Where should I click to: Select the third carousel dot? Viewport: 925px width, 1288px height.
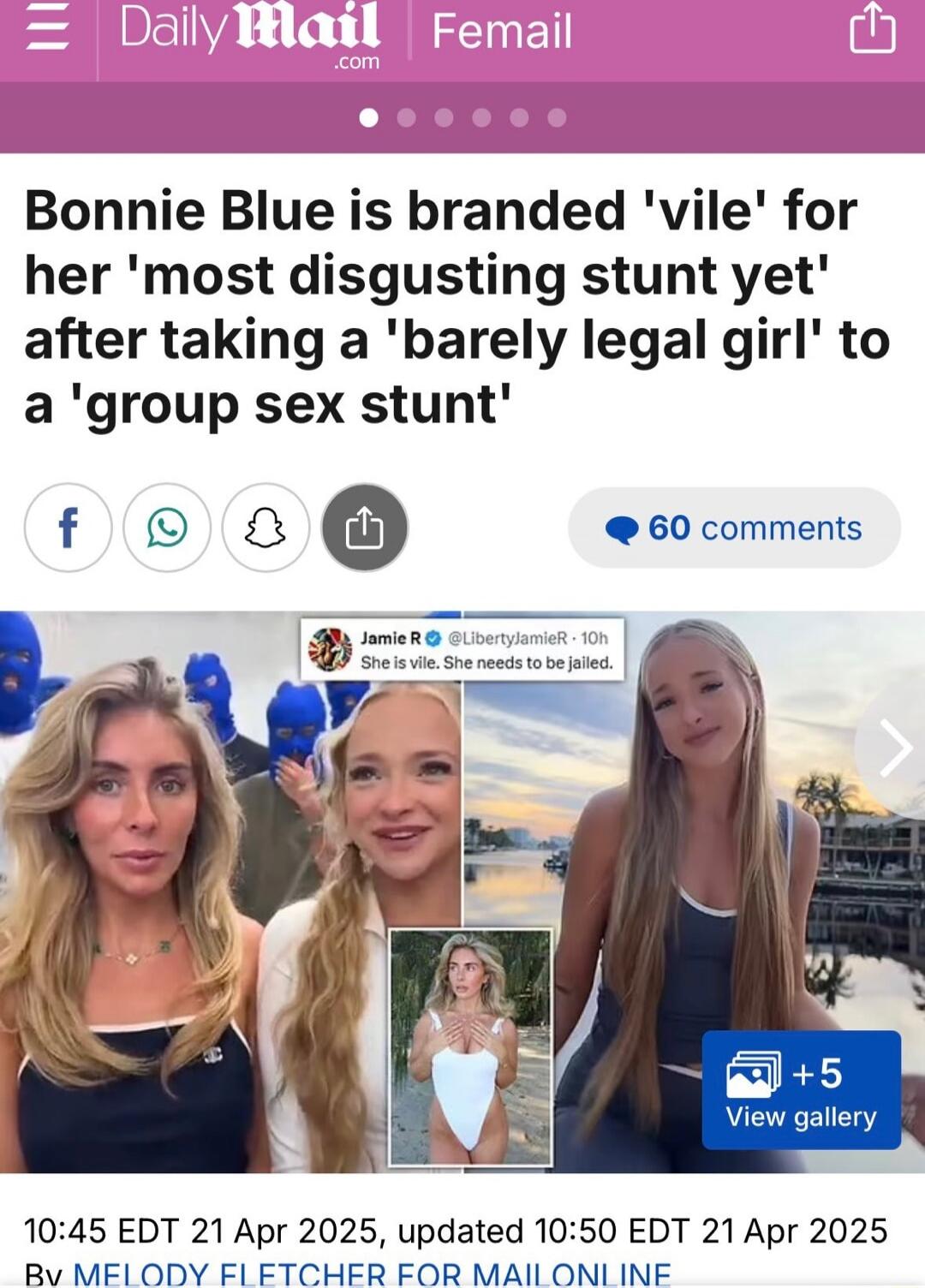(x=444, y=117)
